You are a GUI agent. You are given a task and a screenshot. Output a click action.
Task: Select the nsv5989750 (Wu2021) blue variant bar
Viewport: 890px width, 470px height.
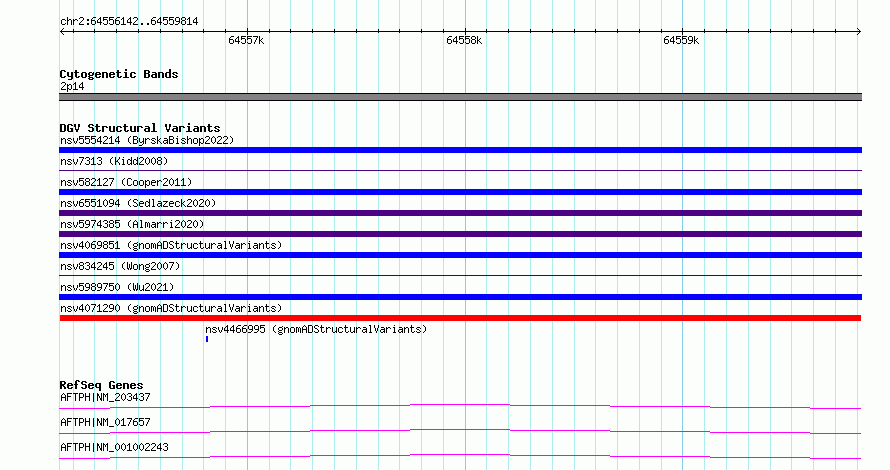coord(460,297)
